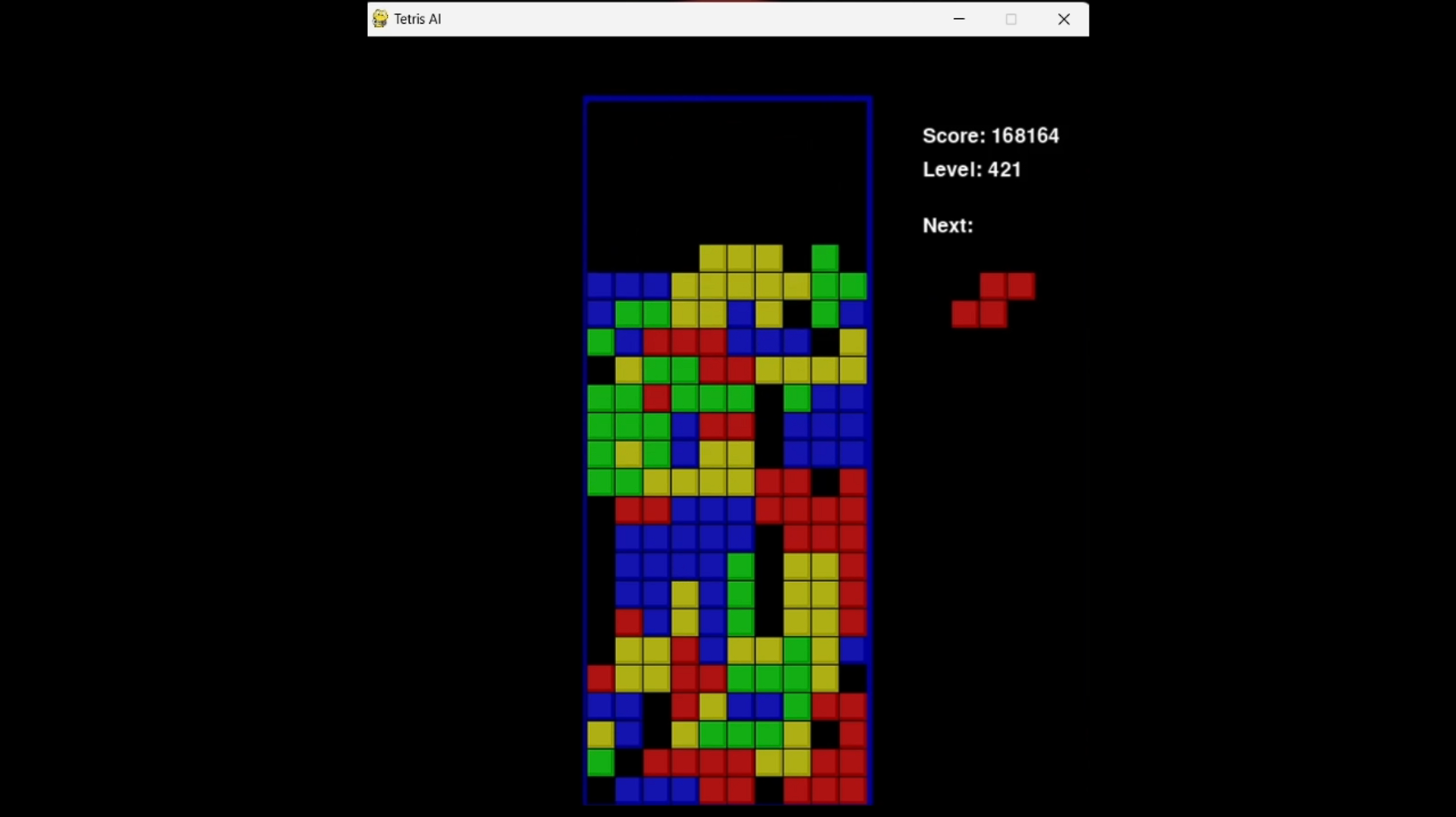The image size is (1456, 817).
Task: Click the lone green block at the bottom-left
Action: [599, 763]
